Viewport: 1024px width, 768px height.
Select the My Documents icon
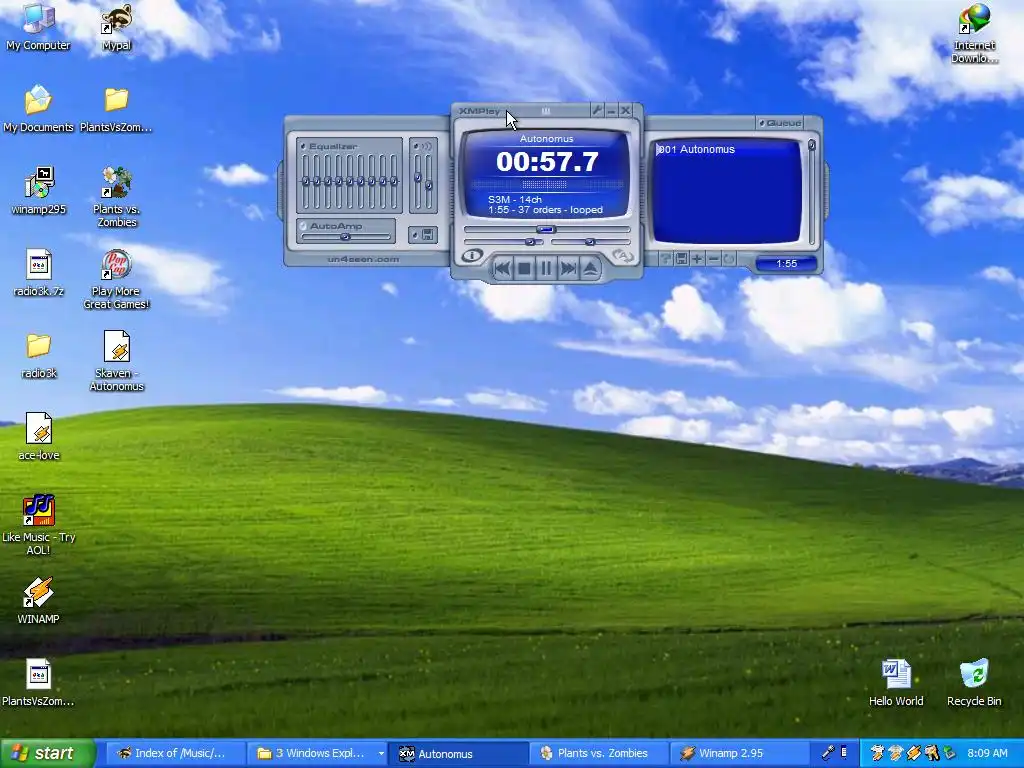(38, 109)
